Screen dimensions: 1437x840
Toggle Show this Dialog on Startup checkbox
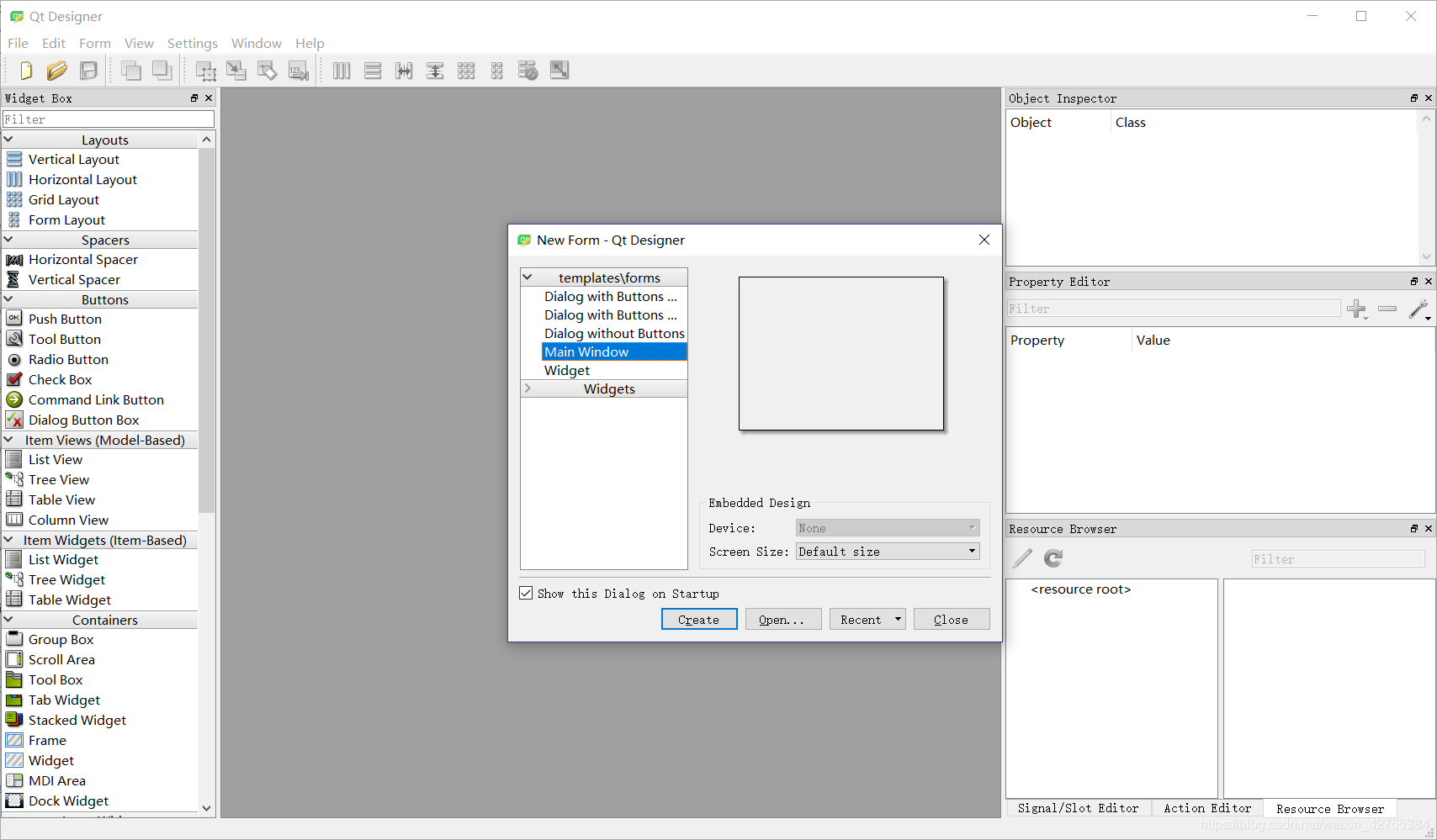(527, 593)
